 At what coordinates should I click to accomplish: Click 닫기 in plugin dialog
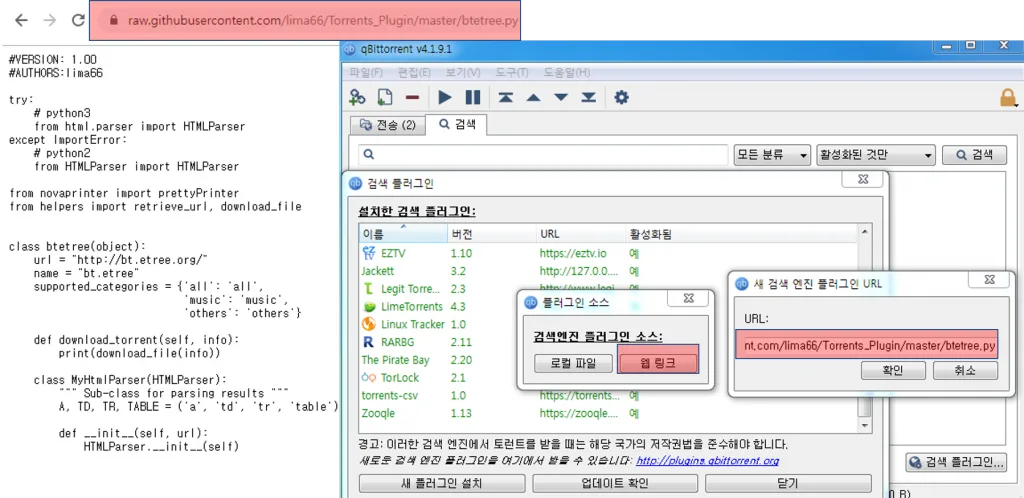click(788, 484)
